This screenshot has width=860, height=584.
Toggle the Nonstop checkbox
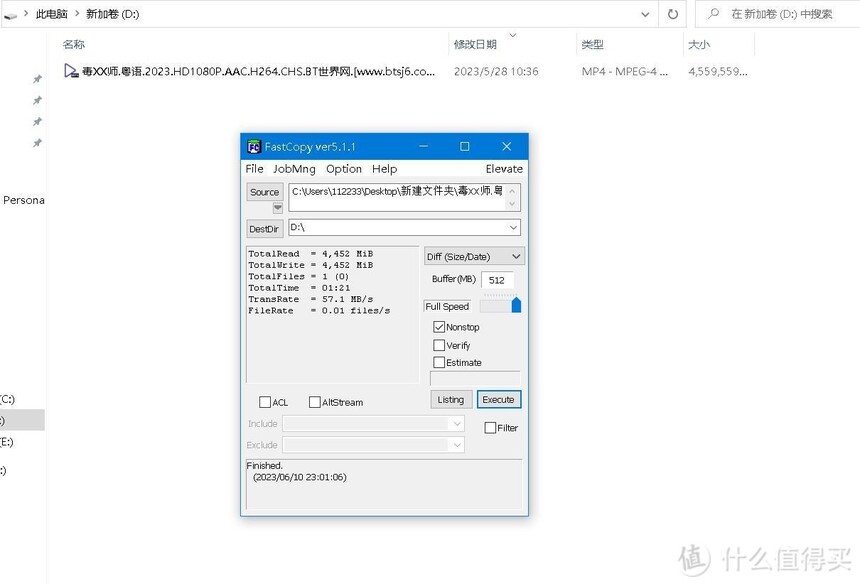pyautogui.click(x=439, y=327)
